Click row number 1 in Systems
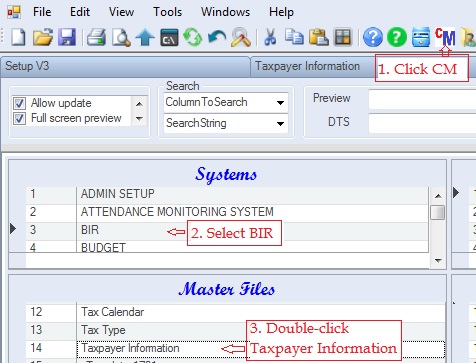The height and width of the screenshot is (363, 476). click(51, 194)
